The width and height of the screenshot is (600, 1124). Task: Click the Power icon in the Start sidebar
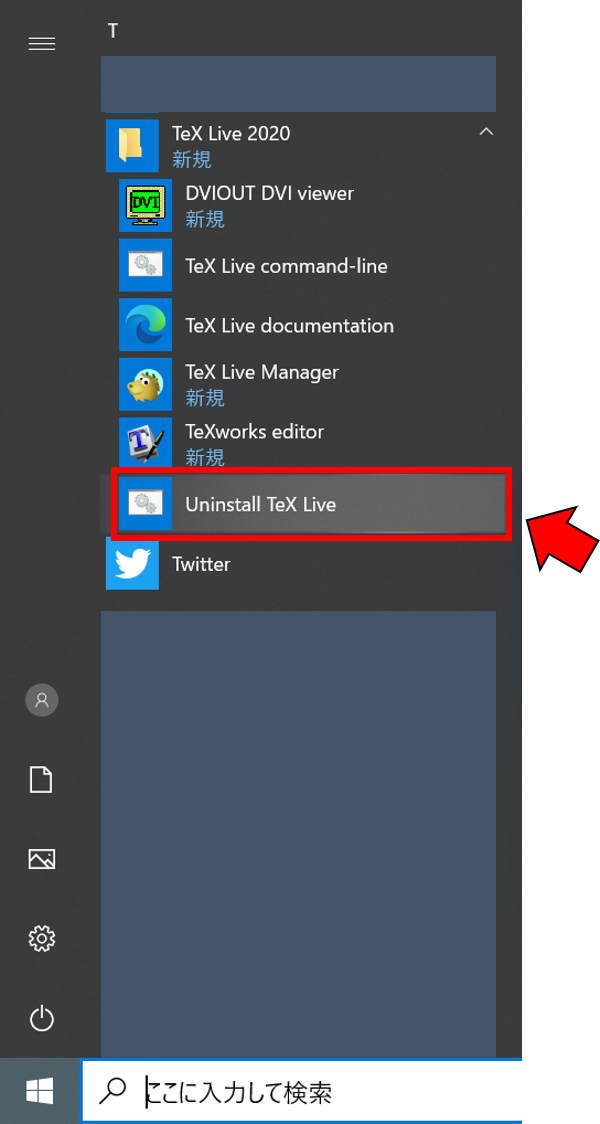pos(42,1018)
